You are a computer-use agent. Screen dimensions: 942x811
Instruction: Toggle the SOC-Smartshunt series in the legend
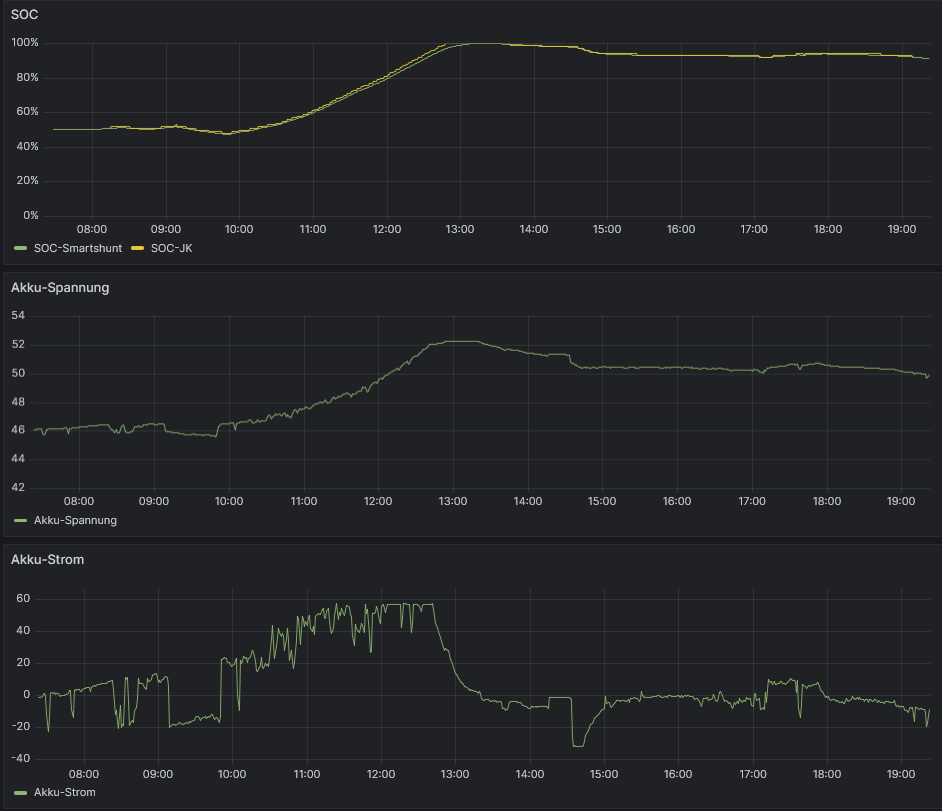point(78,248)
